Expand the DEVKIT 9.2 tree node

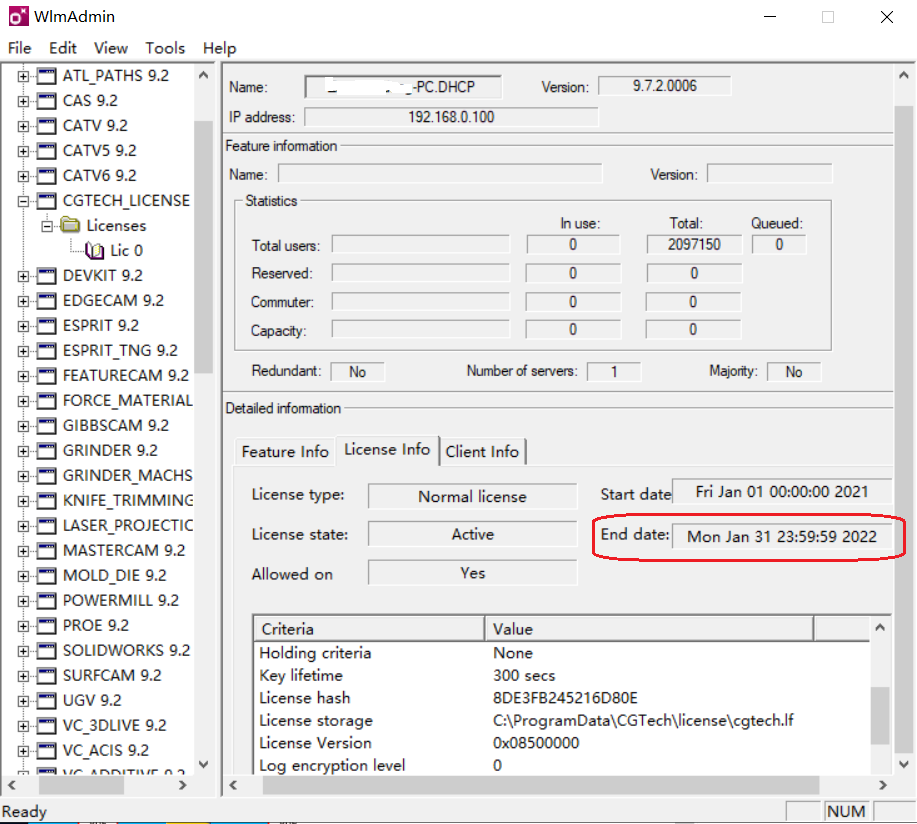pos(23,276)
